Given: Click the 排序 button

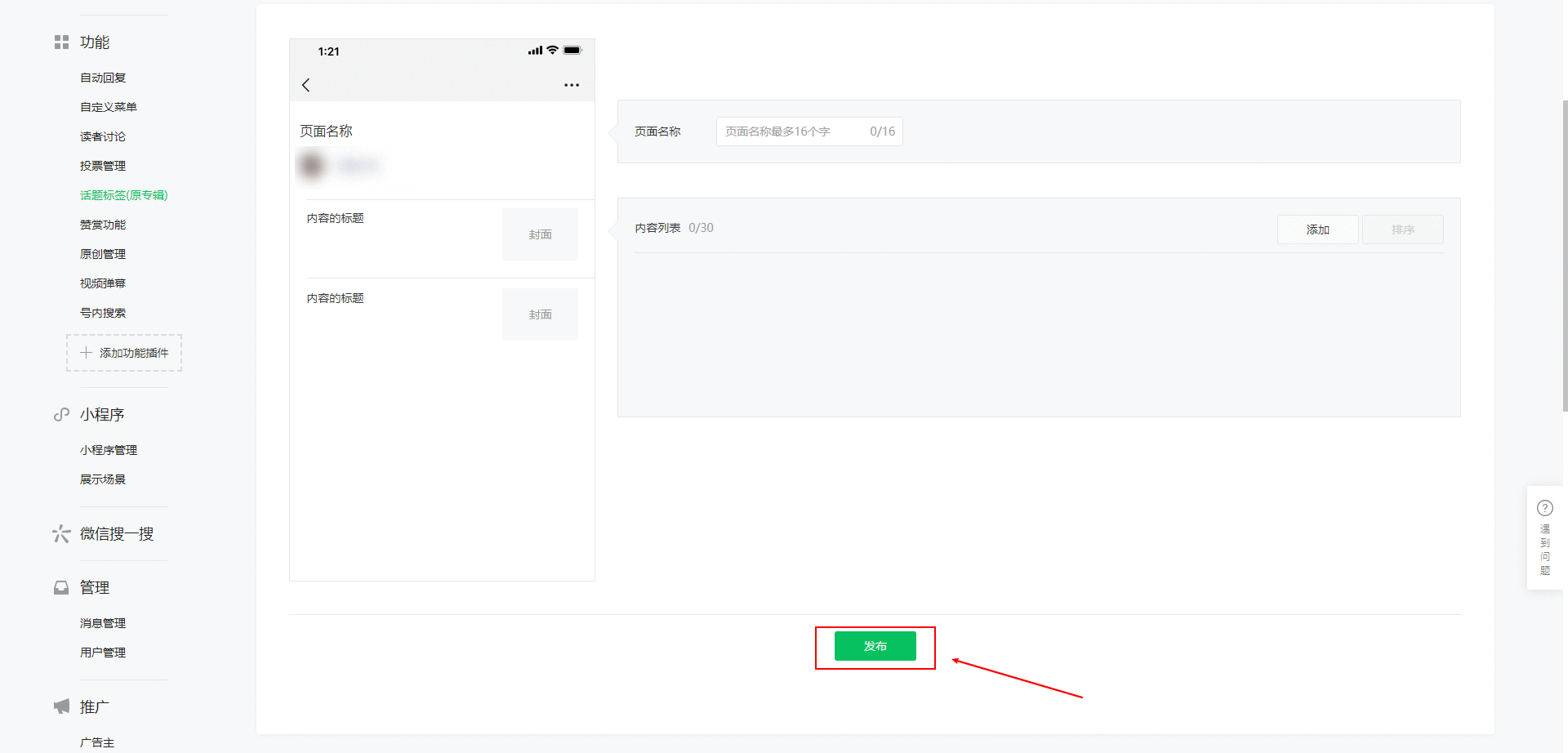Looking at the screenshot, I should 1401,229.
